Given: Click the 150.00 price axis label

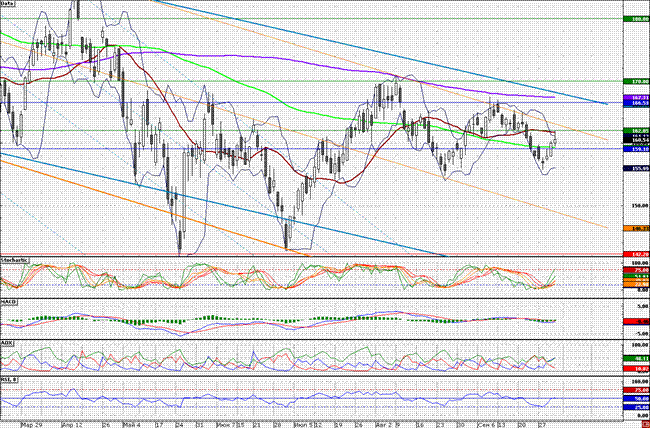Looking at the screenshot, I should point(640,206).
